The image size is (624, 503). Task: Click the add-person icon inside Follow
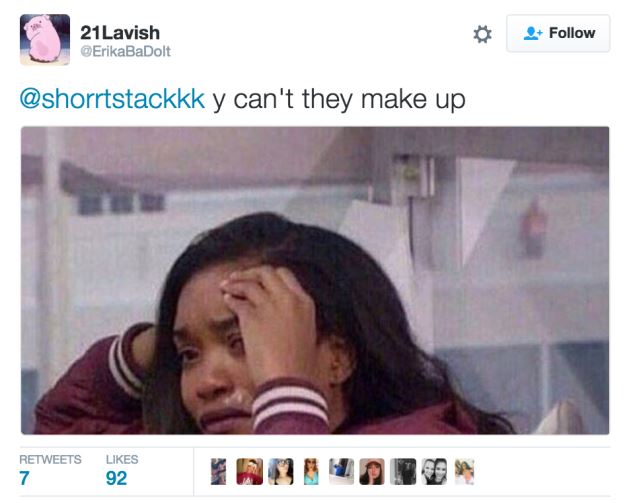[533, 33]
